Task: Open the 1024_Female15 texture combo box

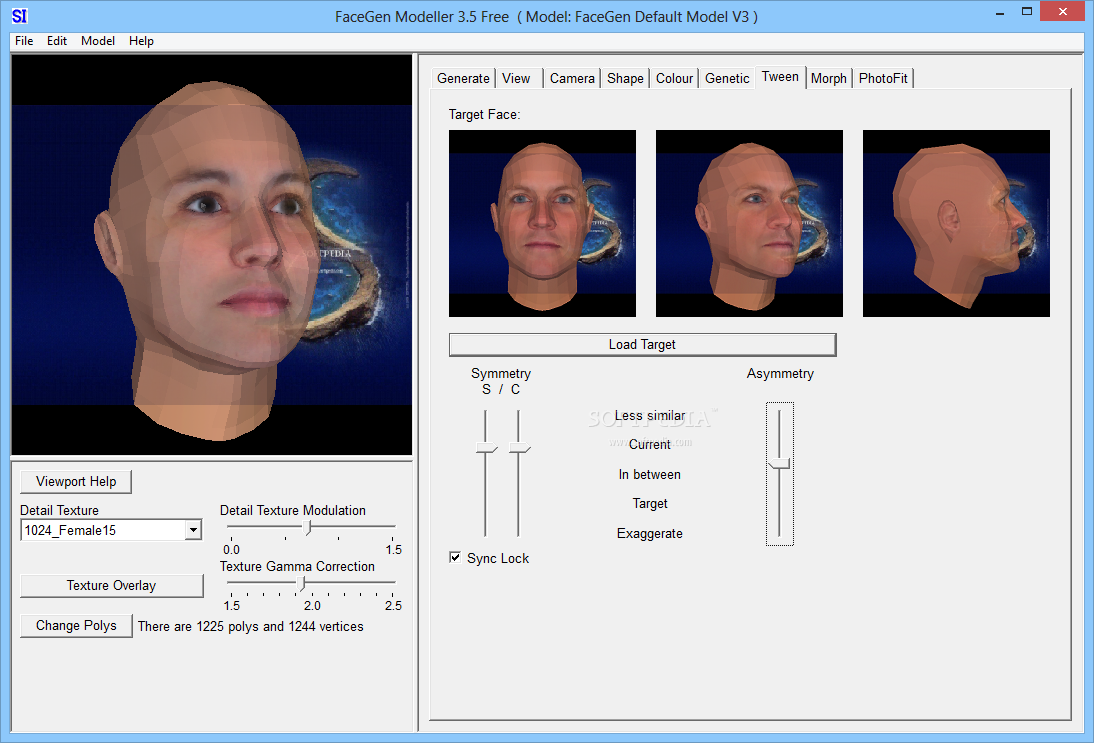Action: 111,530
